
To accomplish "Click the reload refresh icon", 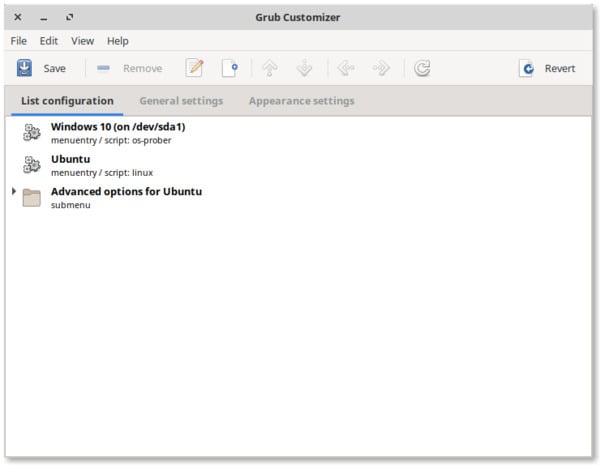I will click(x=422, y=68).
